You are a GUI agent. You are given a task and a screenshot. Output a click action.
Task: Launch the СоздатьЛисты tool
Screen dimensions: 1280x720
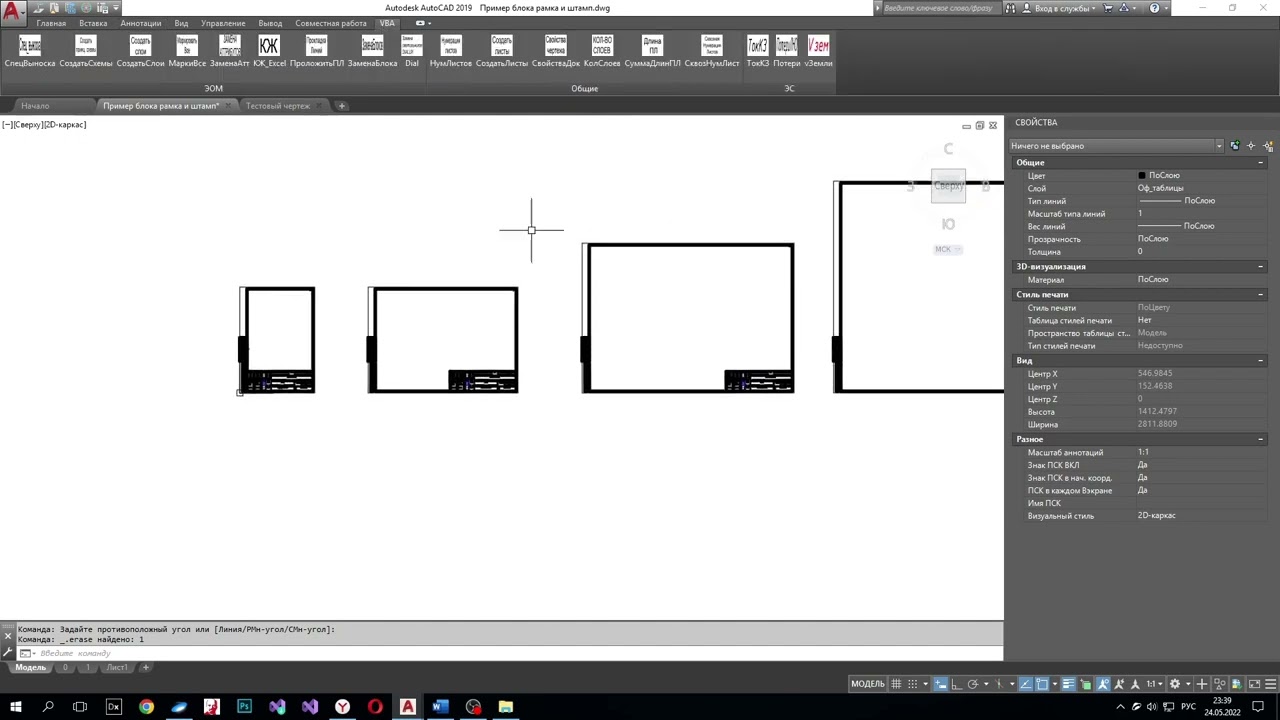point(502,52)
